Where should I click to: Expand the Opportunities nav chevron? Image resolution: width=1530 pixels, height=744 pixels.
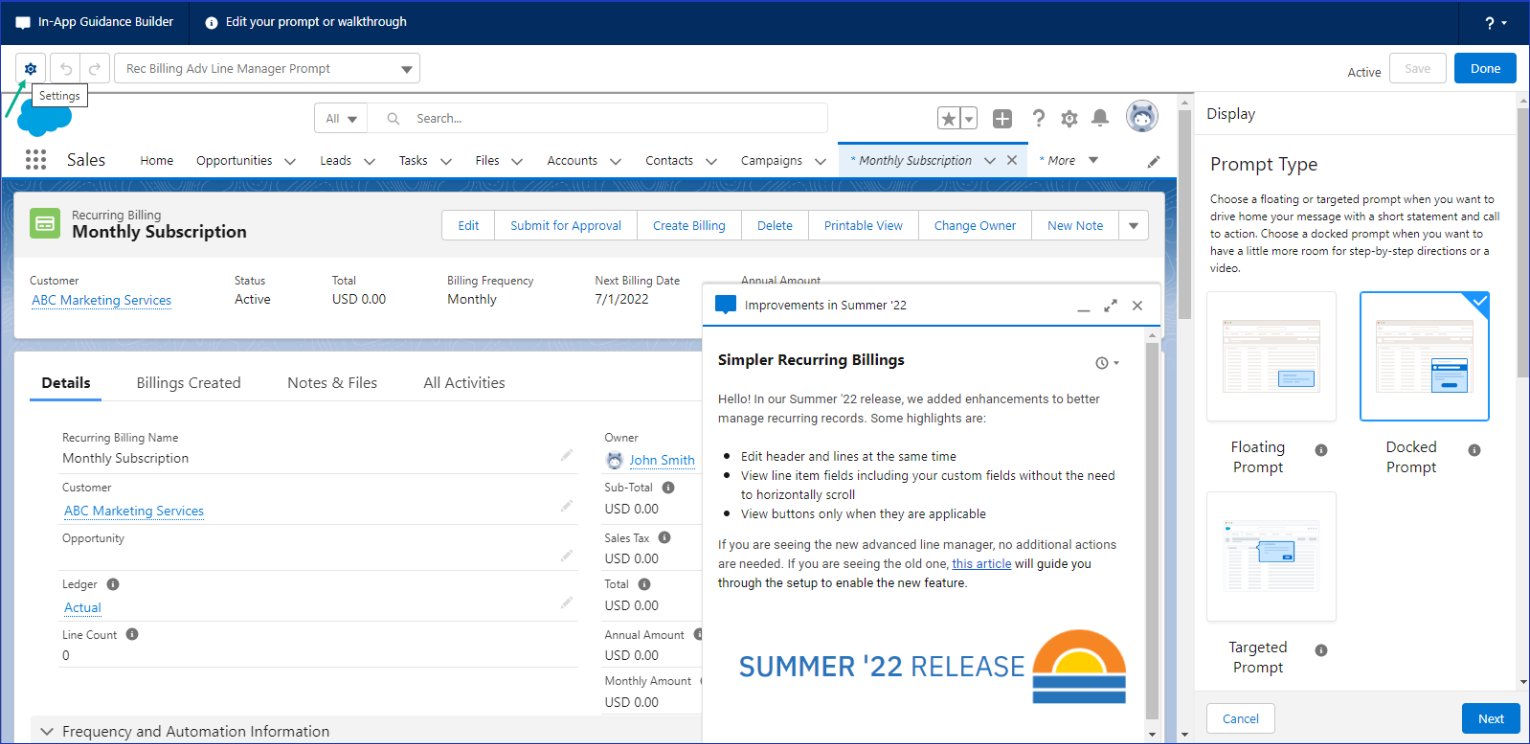pos(290,161)
